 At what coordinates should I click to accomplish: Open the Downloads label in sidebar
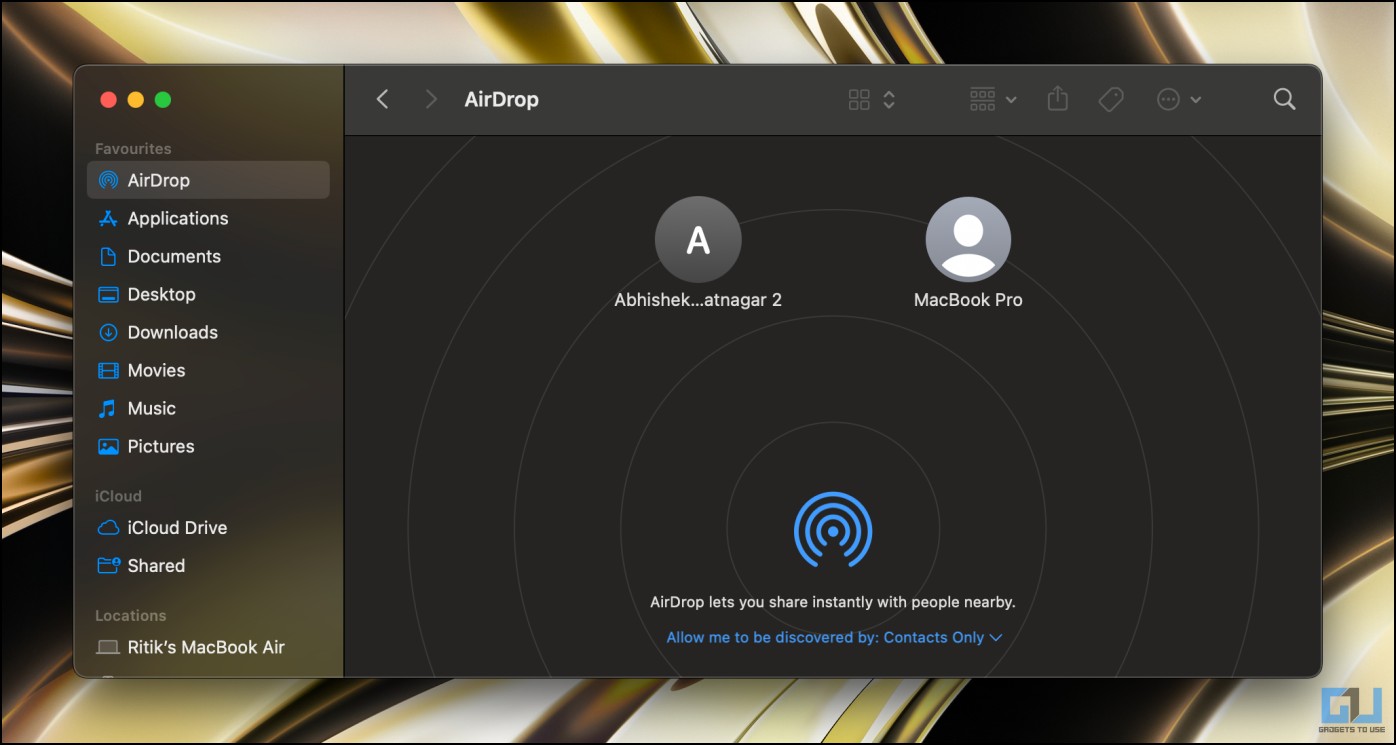173,333
